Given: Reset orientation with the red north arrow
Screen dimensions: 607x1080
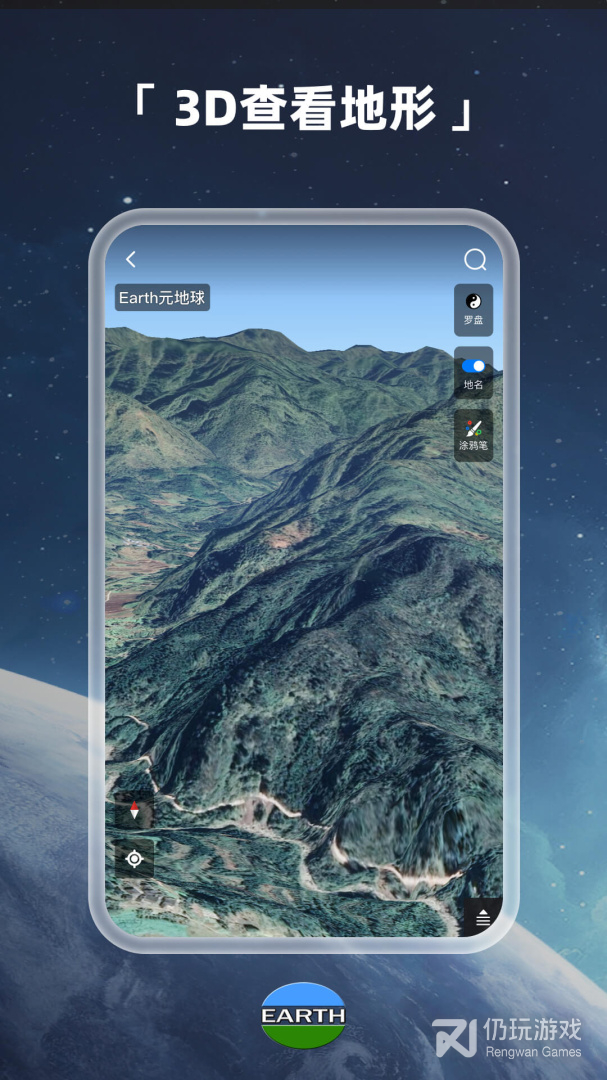Looking at the screenshot, I should 135,810.
